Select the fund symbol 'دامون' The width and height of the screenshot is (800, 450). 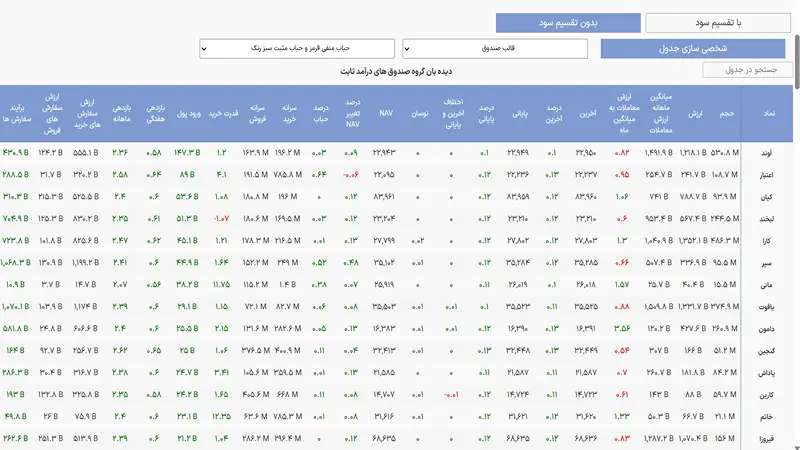coord(766,329)
